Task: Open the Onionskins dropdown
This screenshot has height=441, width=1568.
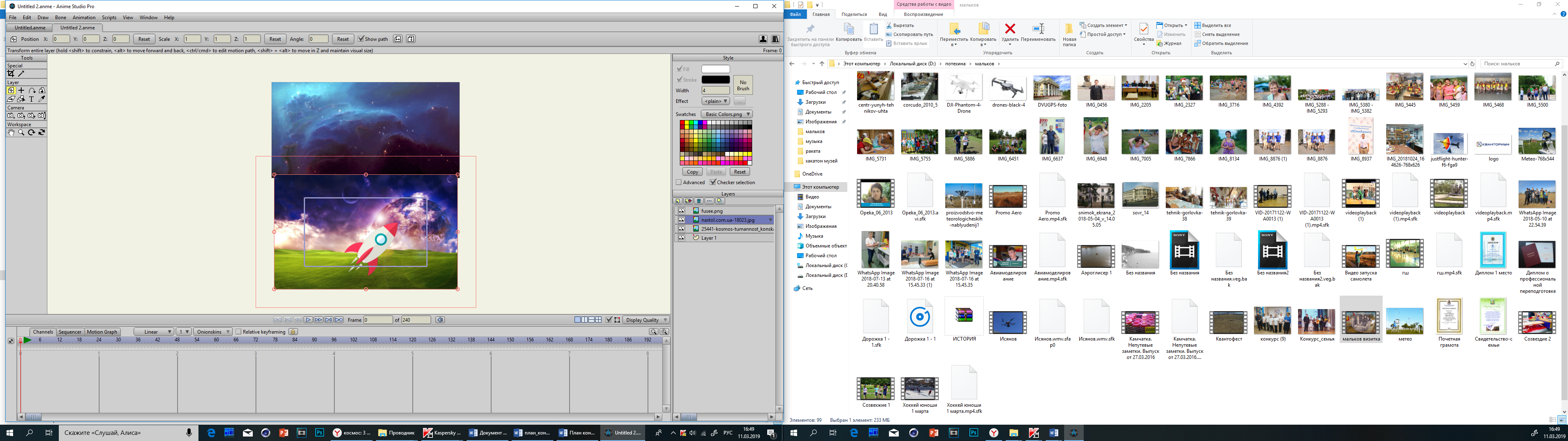Action: [x=212, y=332]
